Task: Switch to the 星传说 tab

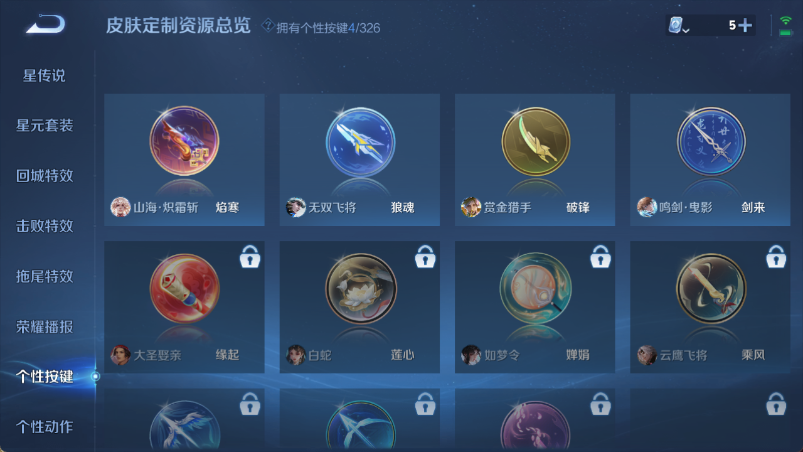Action: [x=44, y=76]
